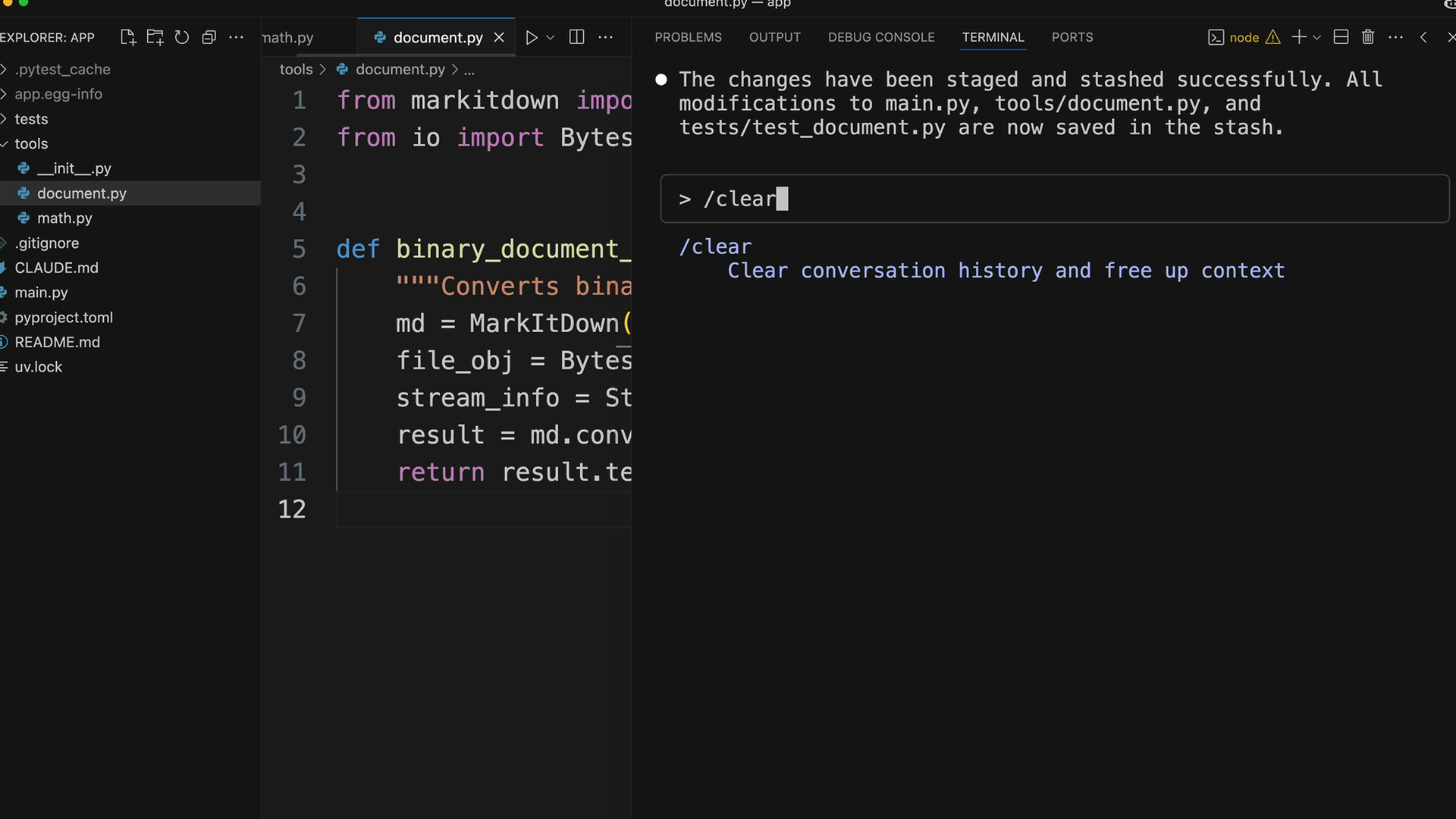Open __init__.py in the tools folder
This screenshot has width=1456, height=819.
(x=130, y=168)
